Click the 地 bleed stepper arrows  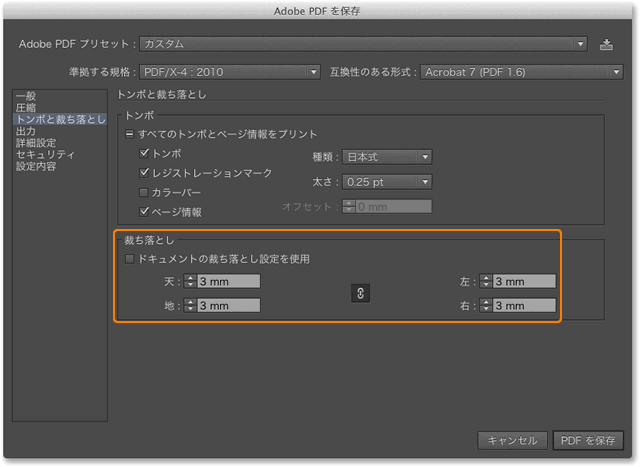190,305
